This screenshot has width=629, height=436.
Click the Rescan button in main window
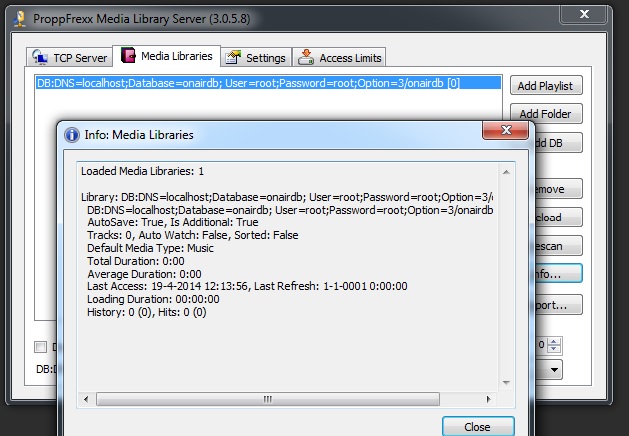coord(558,246)
